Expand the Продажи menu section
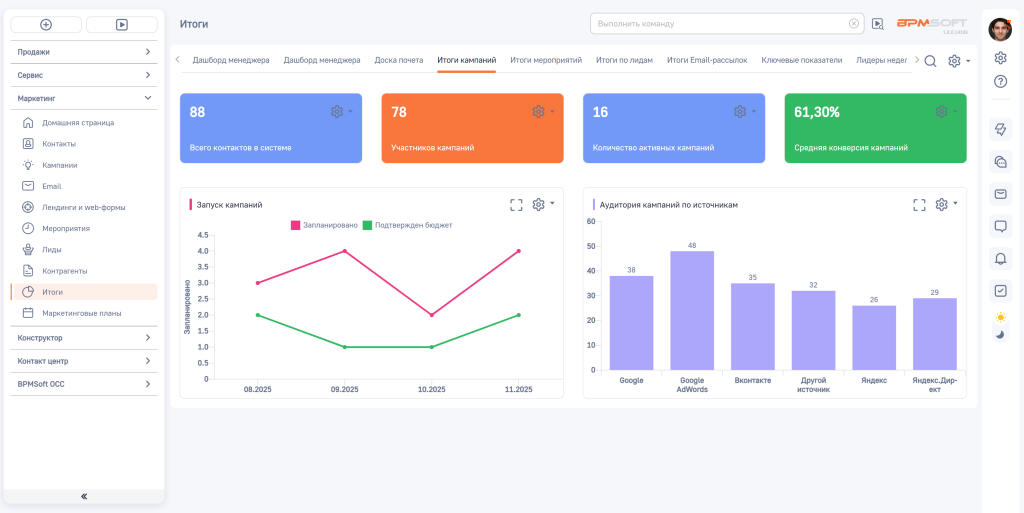 point(84,52)
